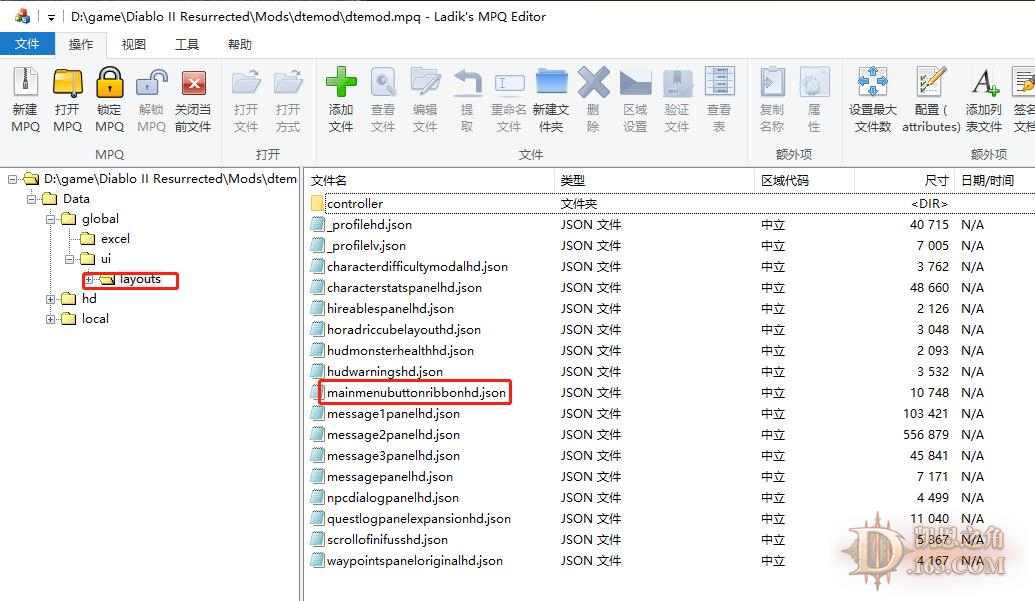The image size is (1035, 601).
Task: Click the Lock MPQ (锁定MPQ) padlock icon
Action: pos(110,83)
